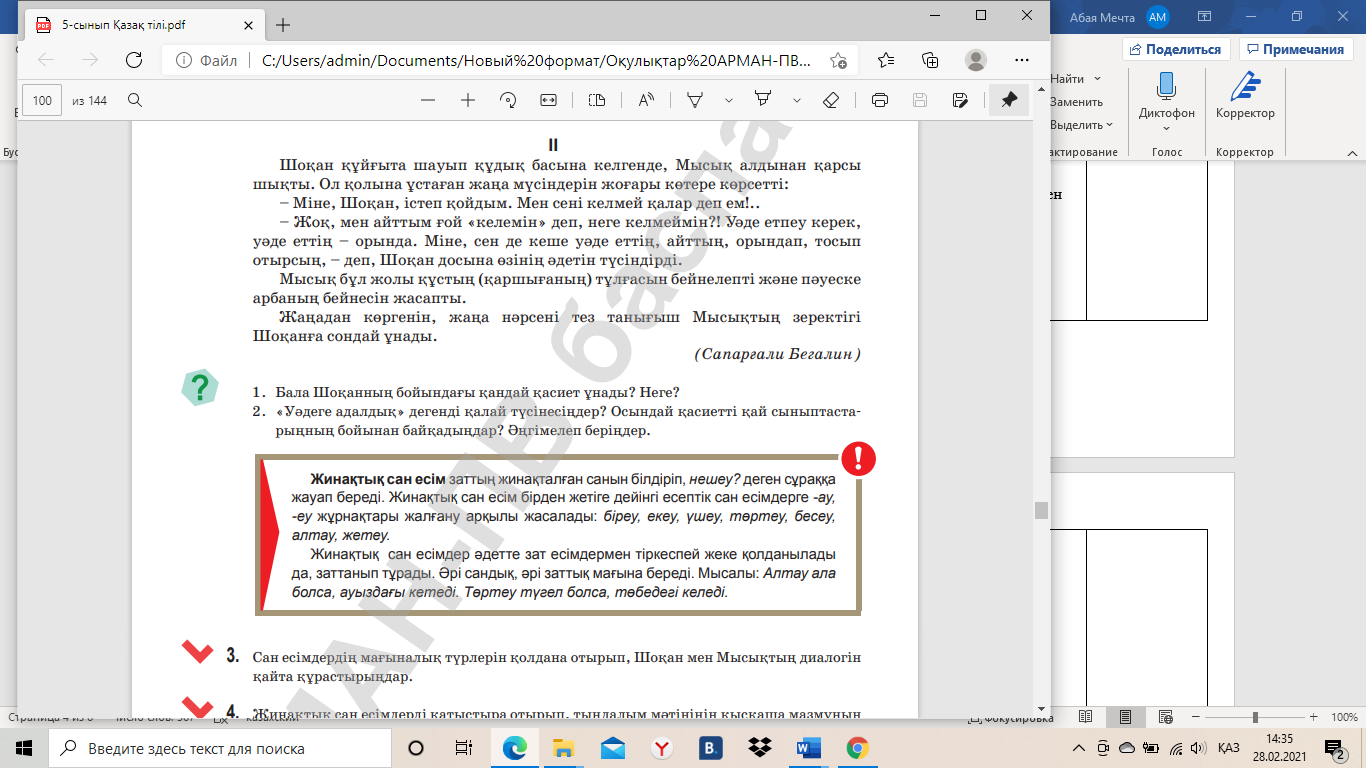Show hidden system tray icons

[x=1078, y=748]
